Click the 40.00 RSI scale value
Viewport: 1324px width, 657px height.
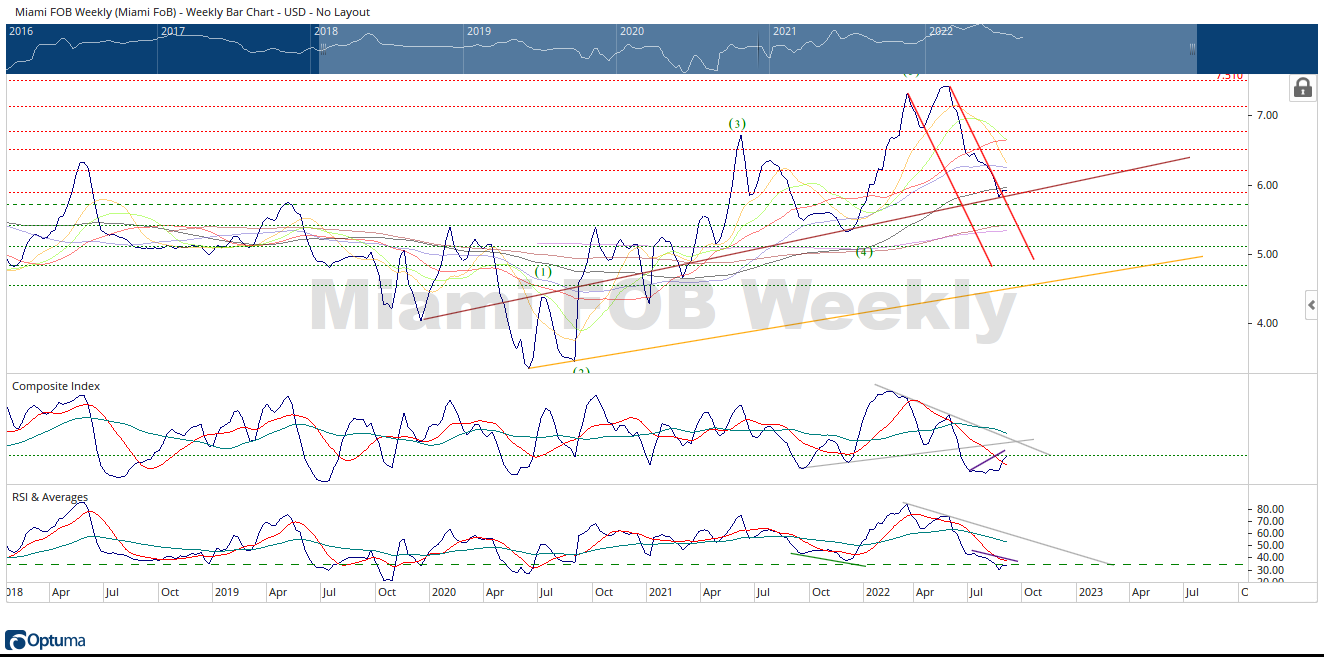(x=1270, y=557)
